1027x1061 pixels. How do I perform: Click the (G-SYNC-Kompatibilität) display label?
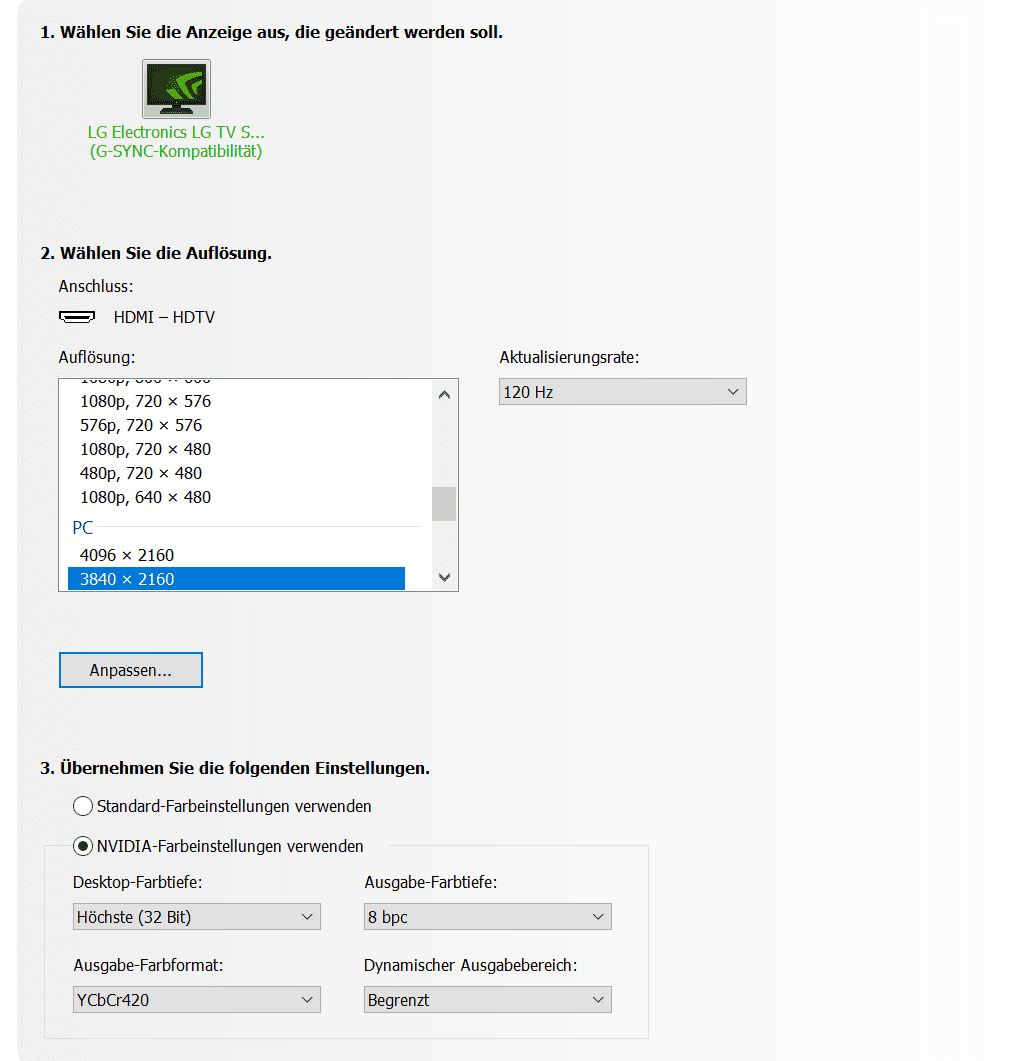coord(176,151)
